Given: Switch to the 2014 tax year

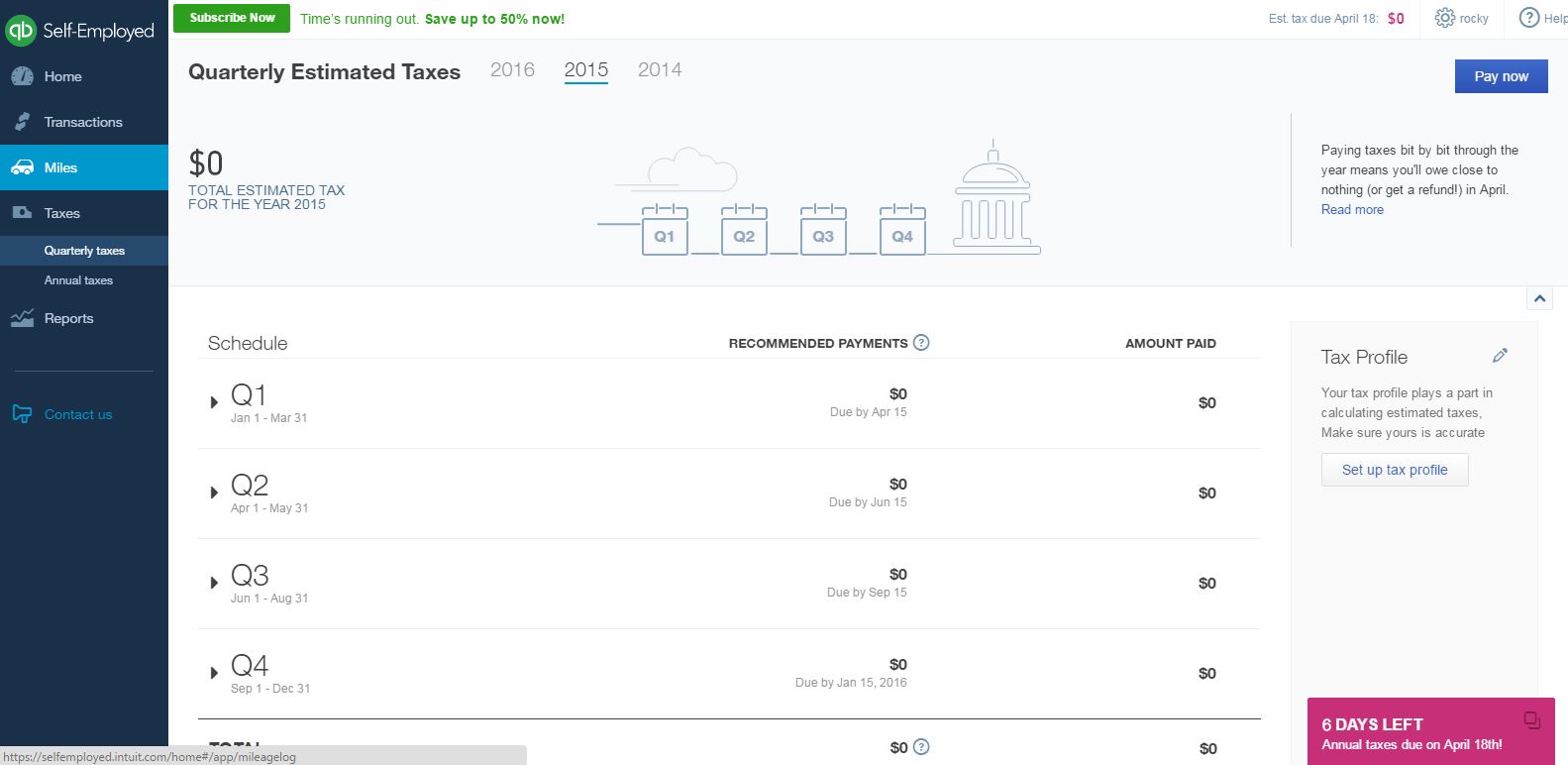Looking at the screenshot, I should [x=660, y=69].
